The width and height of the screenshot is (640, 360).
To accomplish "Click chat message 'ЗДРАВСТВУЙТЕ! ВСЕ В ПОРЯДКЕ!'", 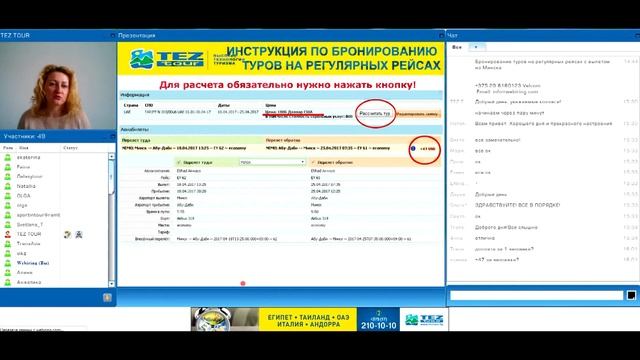I will click(518, 205).
